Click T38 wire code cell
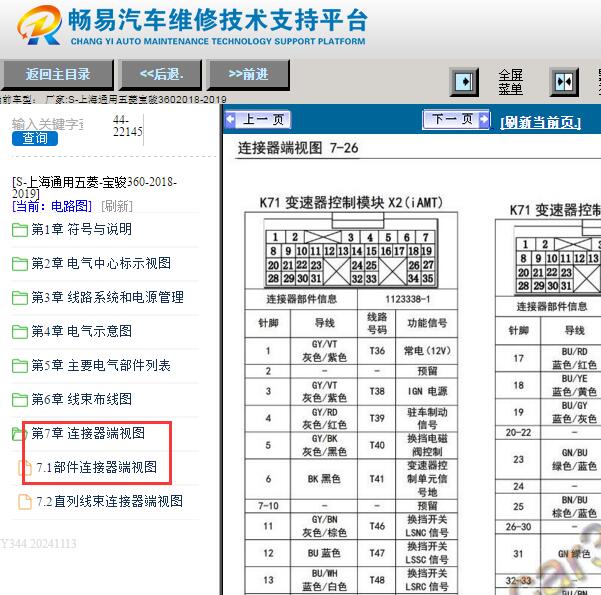The height and width of the screenshot is (595, 601). click(377, 391)
